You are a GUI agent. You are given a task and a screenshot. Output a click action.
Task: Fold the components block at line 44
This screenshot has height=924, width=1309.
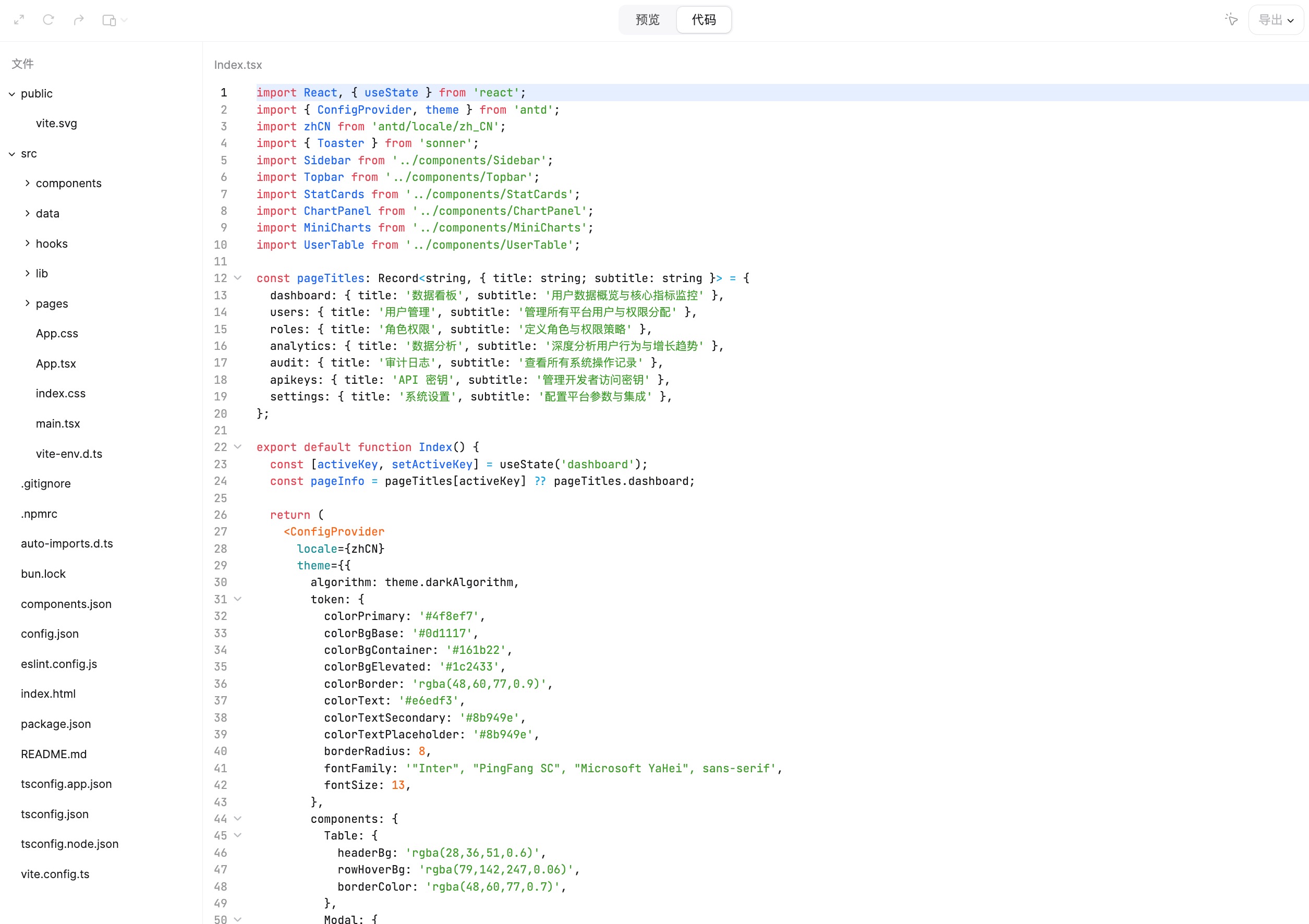click(238, 819)
